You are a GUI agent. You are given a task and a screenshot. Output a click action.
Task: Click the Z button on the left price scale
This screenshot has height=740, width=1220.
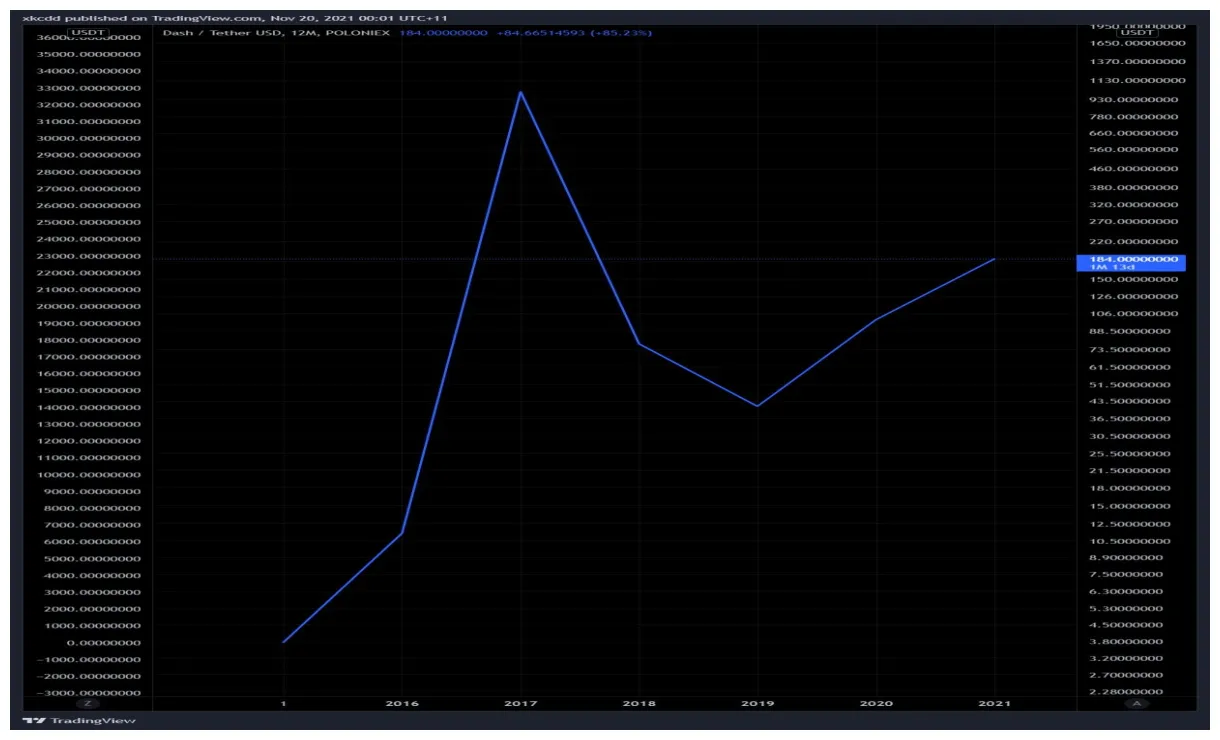click(90, 704)
